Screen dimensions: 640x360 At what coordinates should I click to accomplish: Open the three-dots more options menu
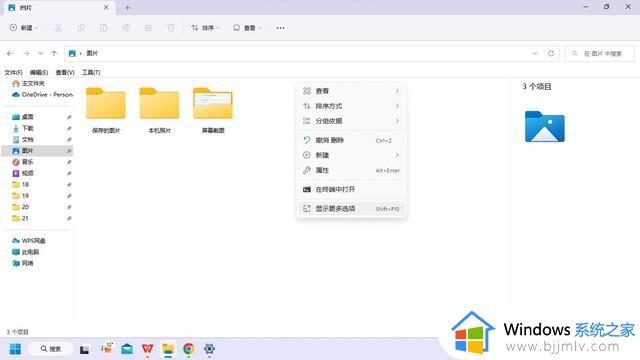(280, 28)
